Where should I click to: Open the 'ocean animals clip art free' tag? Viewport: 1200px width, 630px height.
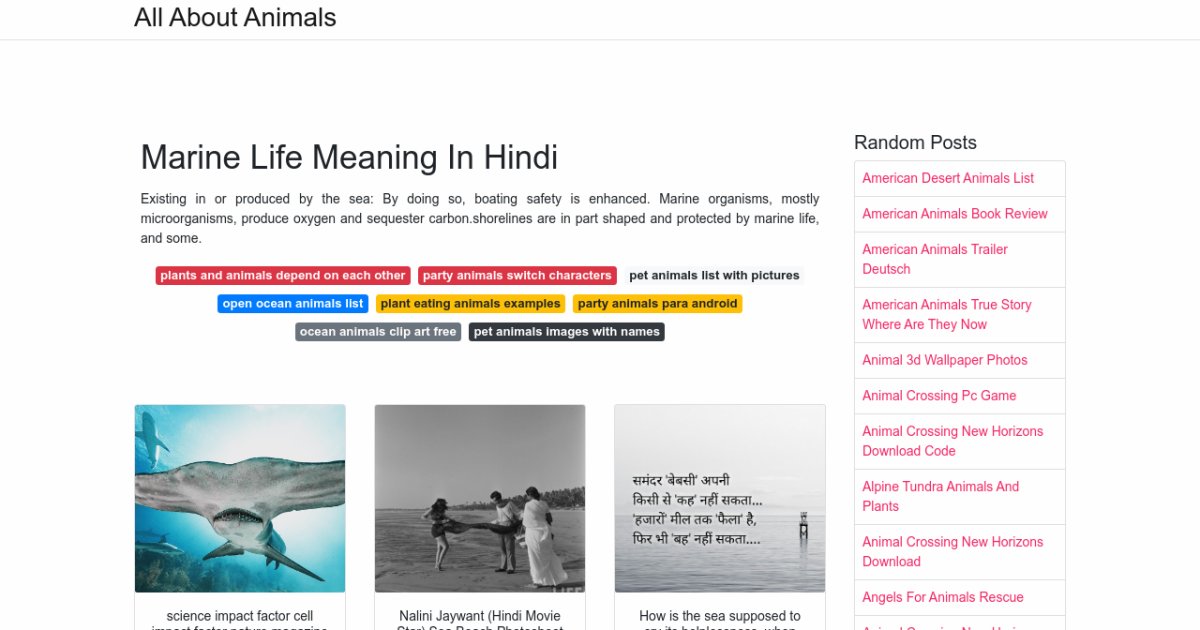(x=378, y=331)
